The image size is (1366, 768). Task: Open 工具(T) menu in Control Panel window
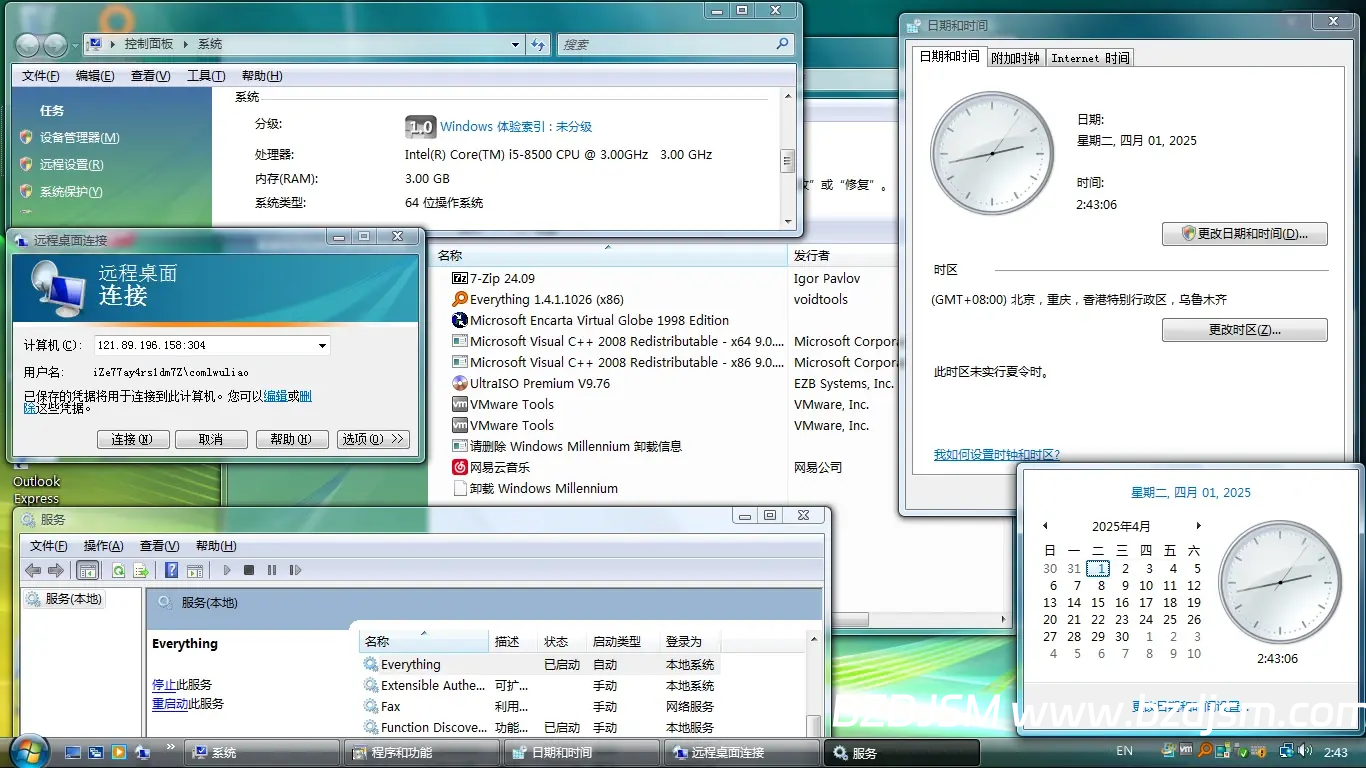(x=206, y=76)
